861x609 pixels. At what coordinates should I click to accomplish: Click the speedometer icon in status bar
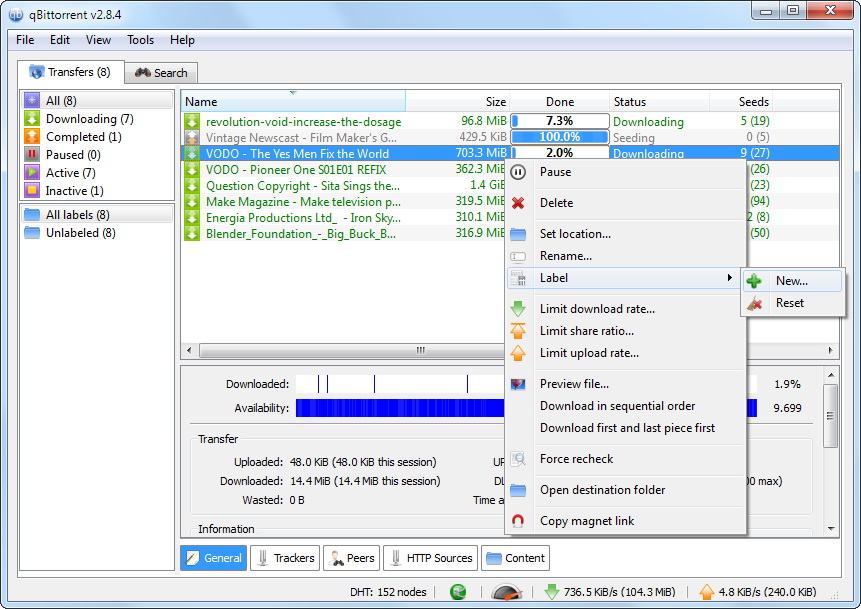[508, 592]
